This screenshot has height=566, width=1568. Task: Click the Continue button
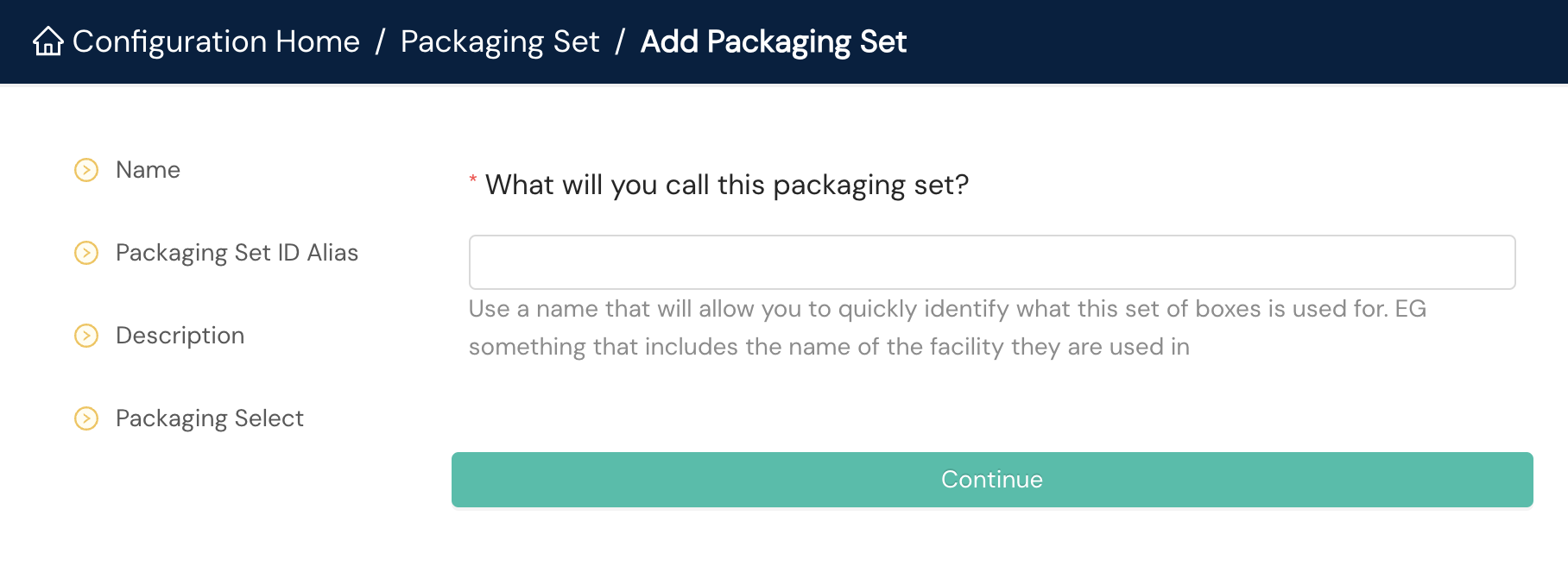pyautogui.click(x=990, y=480)
